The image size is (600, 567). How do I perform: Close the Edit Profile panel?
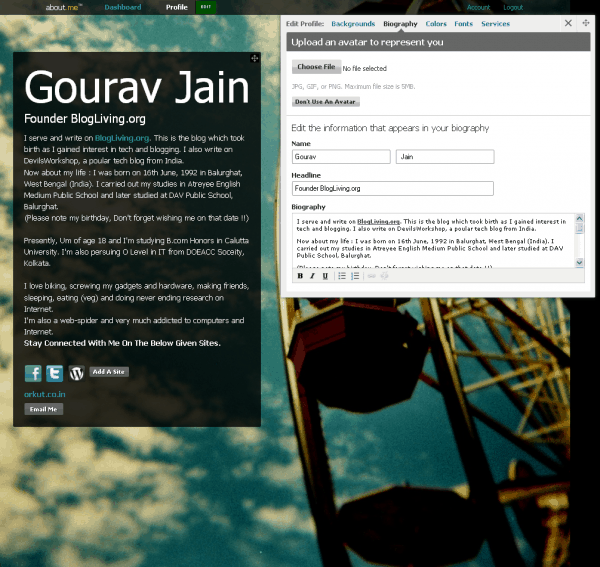click(569, 22)
